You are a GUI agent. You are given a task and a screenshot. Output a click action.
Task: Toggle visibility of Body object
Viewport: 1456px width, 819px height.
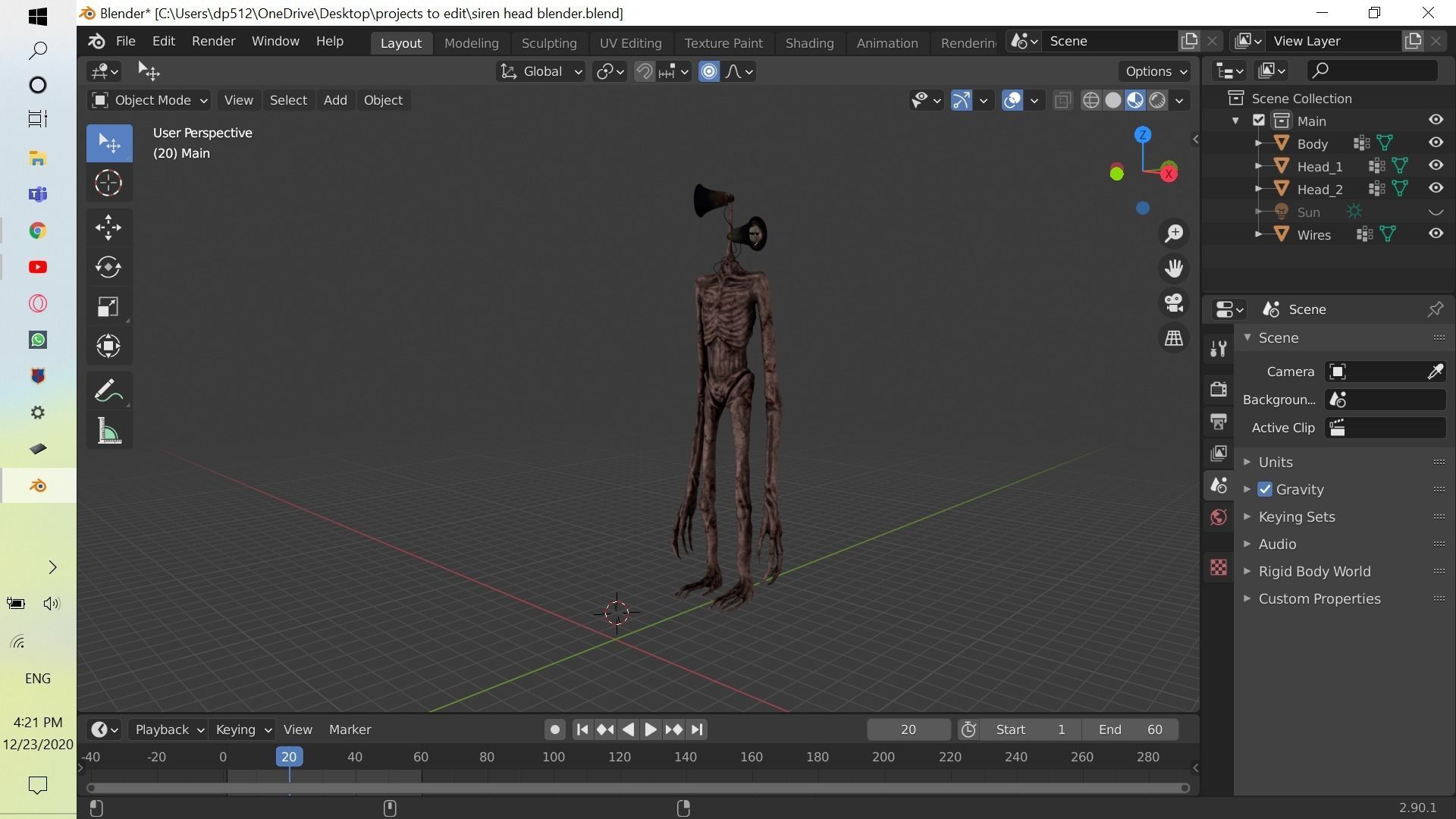1436,143
